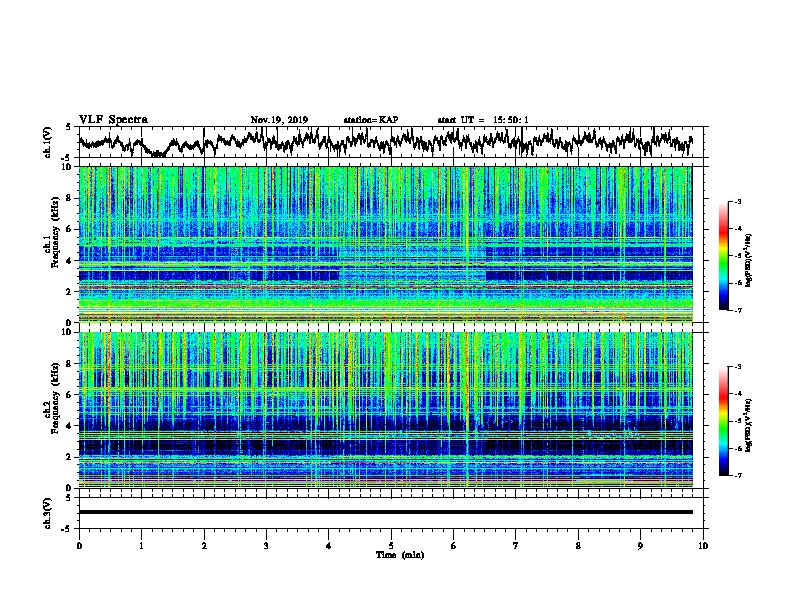Click the "VLF Spectra" title text
Viewport: 792px width, 612px height.
pyautogui.click(x=113, y=119)
